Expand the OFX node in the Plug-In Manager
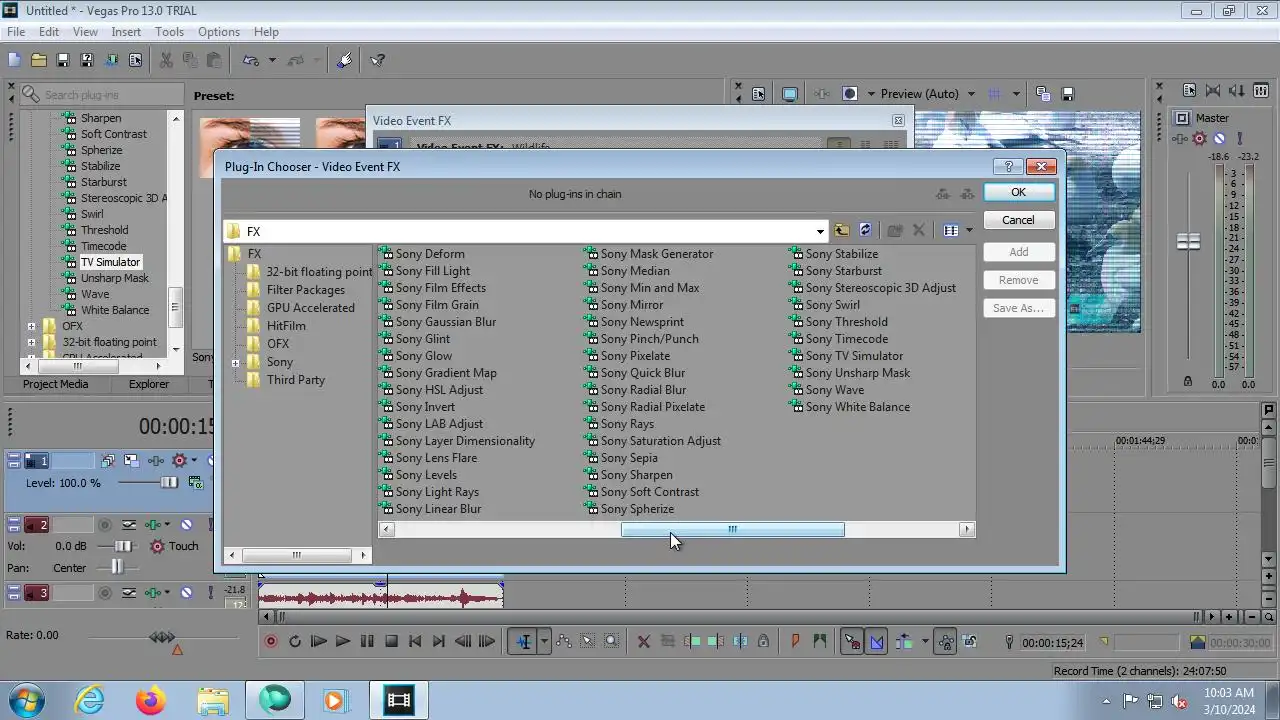This screenshot has width=1280, height=720. (31, 326)
